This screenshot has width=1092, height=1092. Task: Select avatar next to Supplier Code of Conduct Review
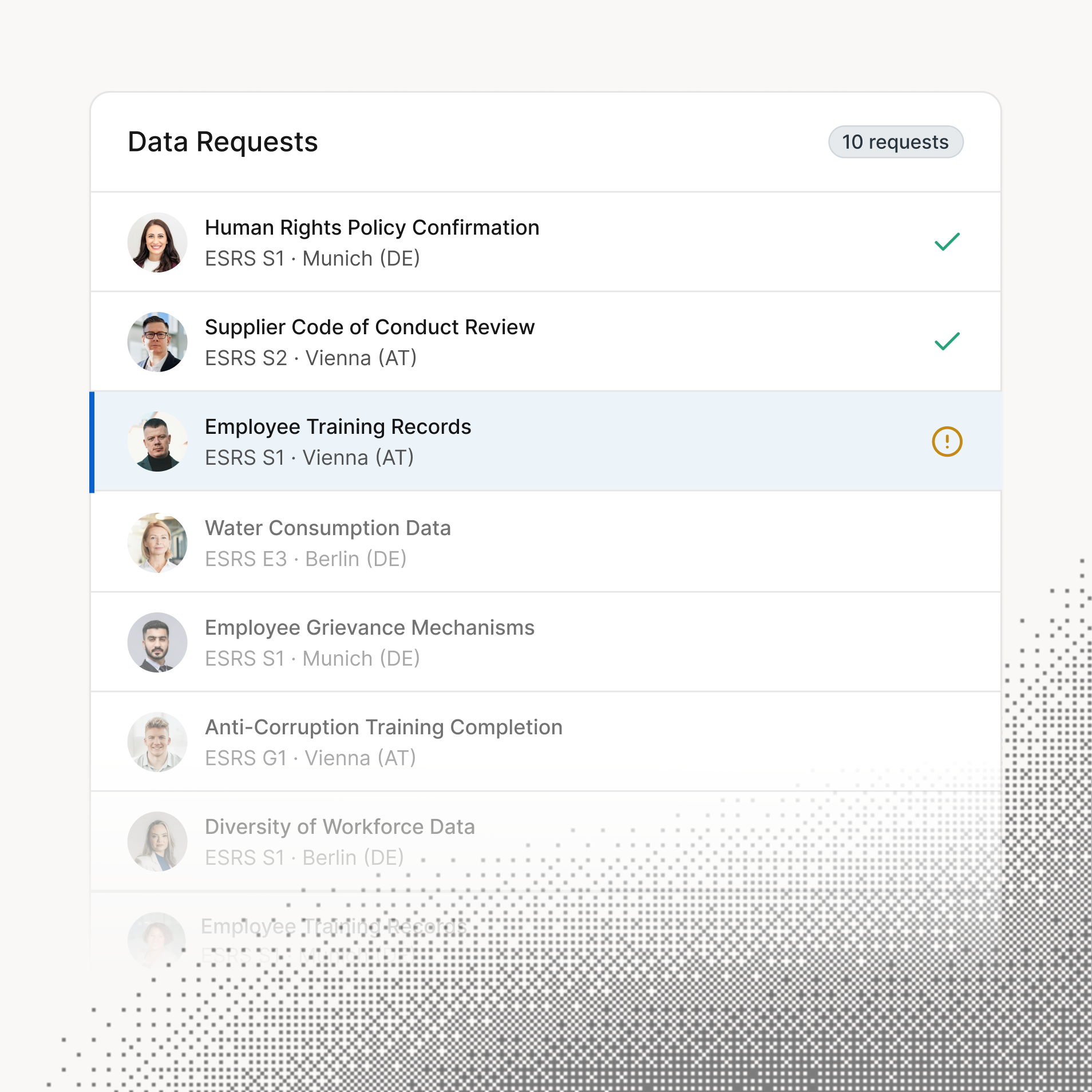click(157, 342)
